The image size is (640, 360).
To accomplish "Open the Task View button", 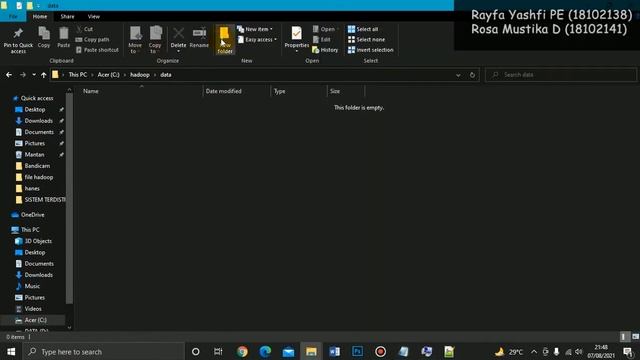I will (x=218, y=351).
